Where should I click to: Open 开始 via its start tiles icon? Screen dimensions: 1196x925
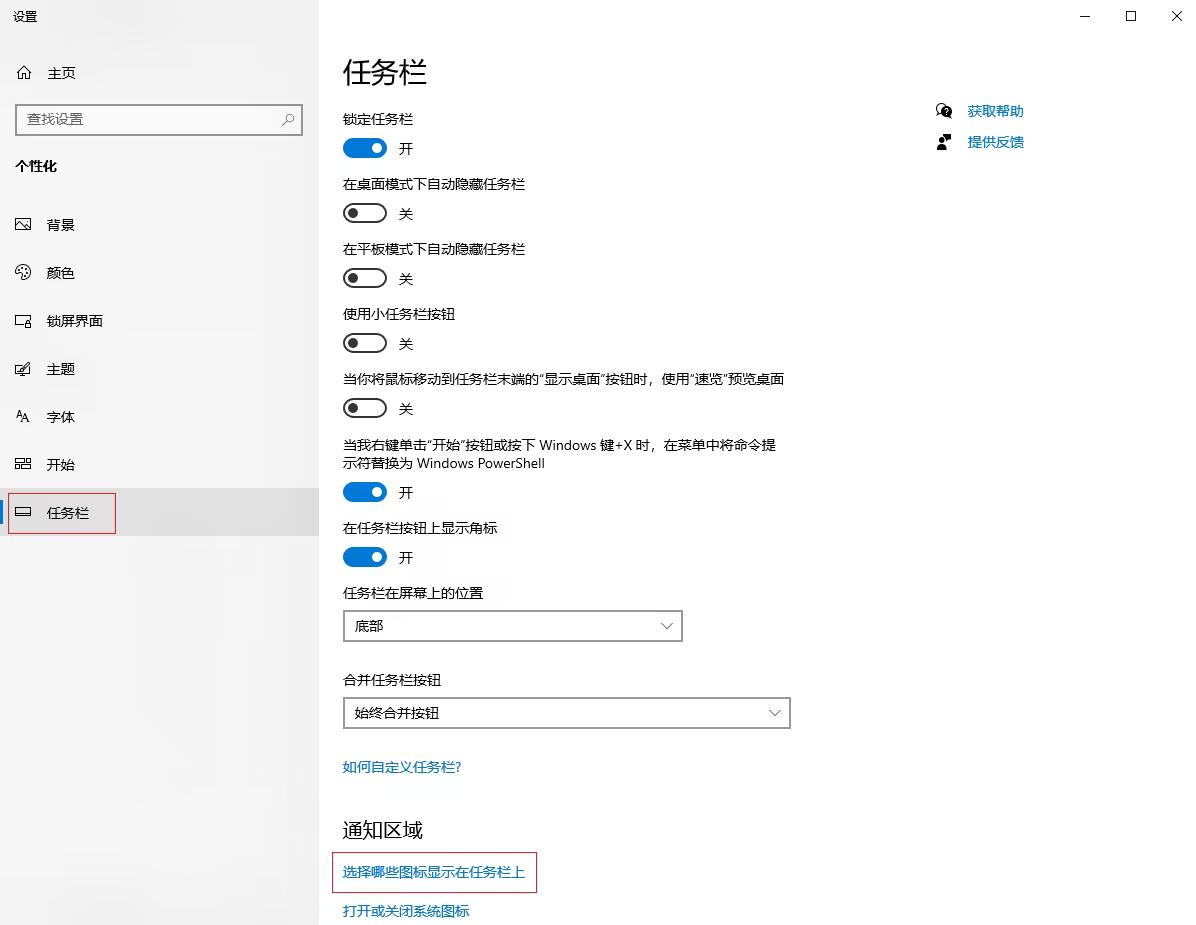[24, 465]
